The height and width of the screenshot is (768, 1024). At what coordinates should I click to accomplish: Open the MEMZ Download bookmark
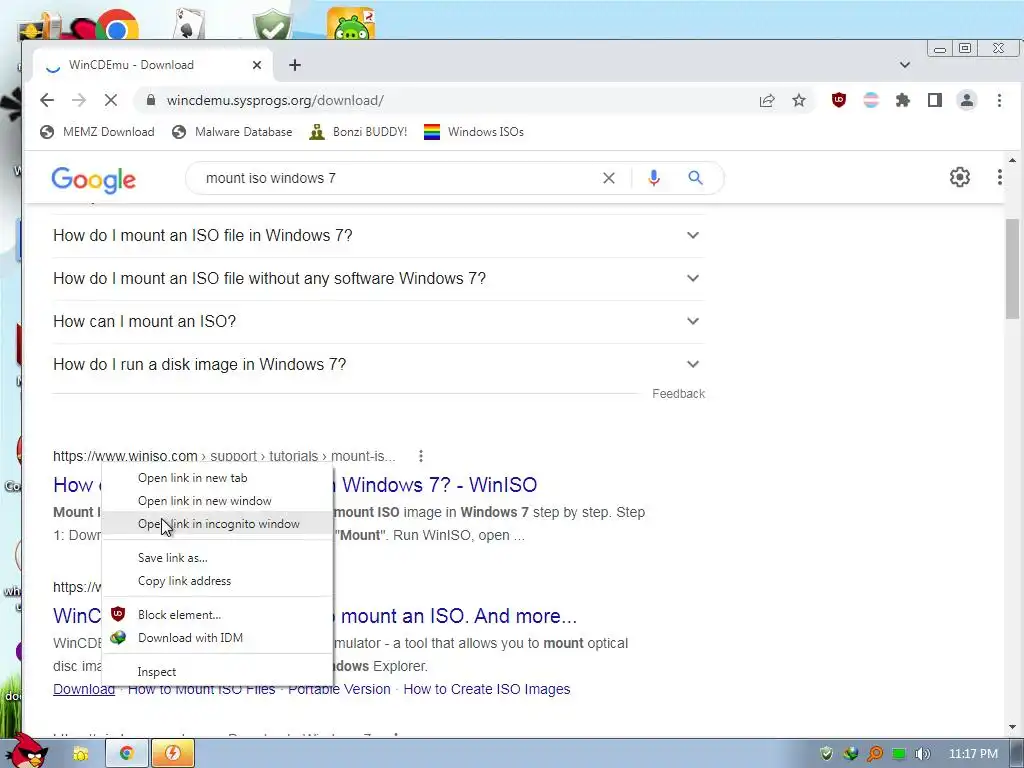[x=97, y=132]
